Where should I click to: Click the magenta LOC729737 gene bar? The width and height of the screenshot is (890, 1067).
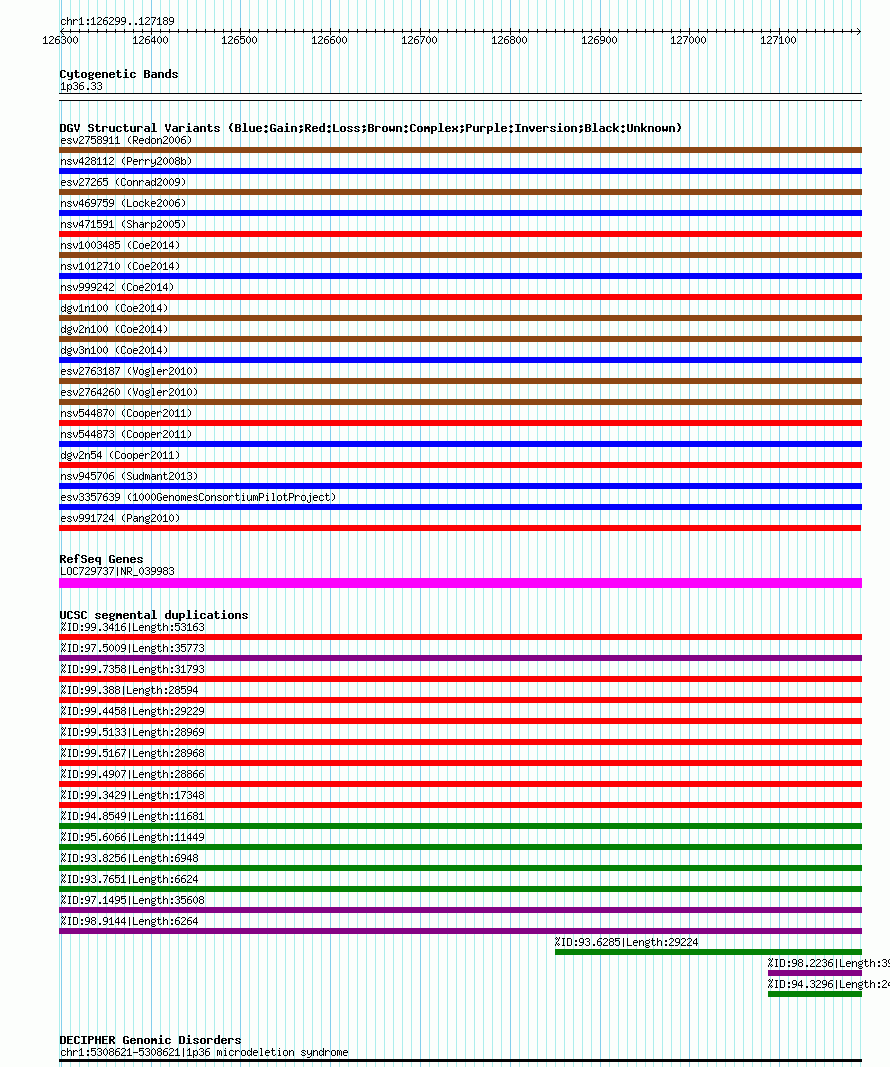tap(461, 583)
